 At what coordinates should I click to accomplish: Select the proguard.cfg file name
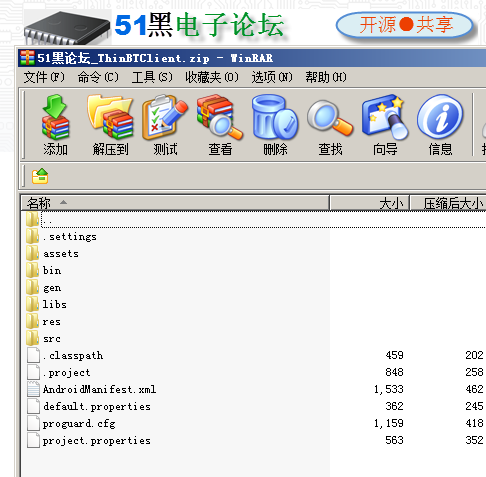click(x=79, y=424)
